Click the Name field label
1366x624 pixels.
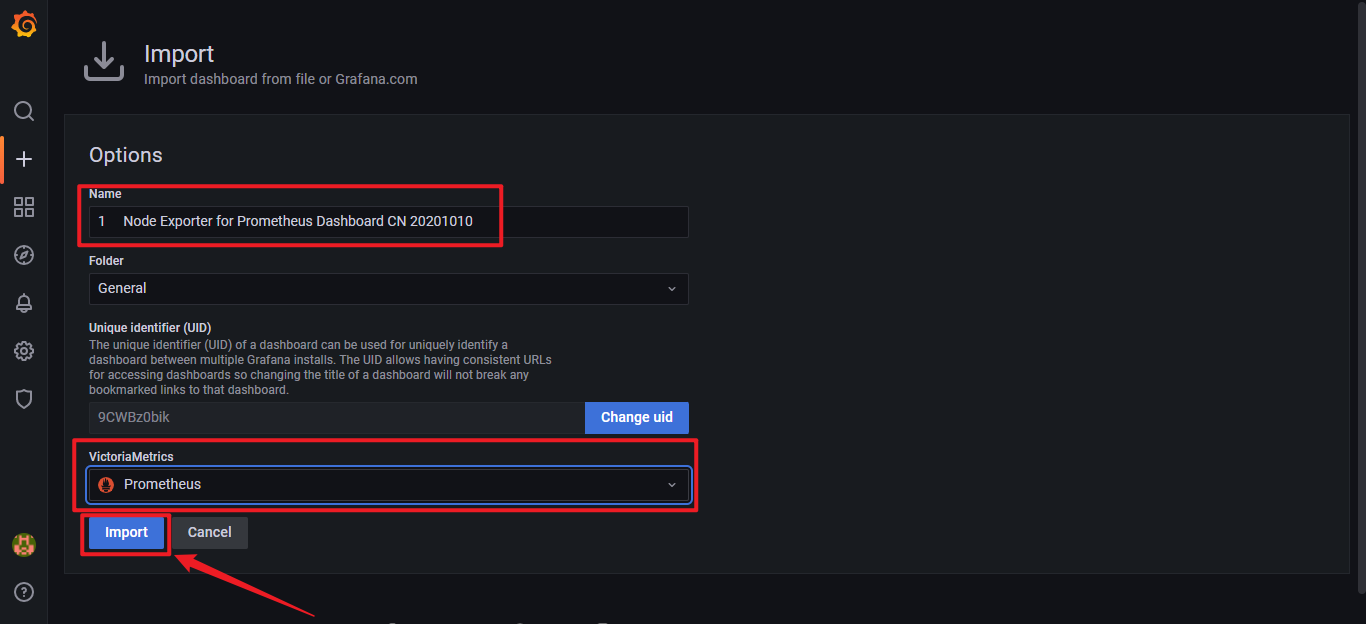click(x=105, y=194)
